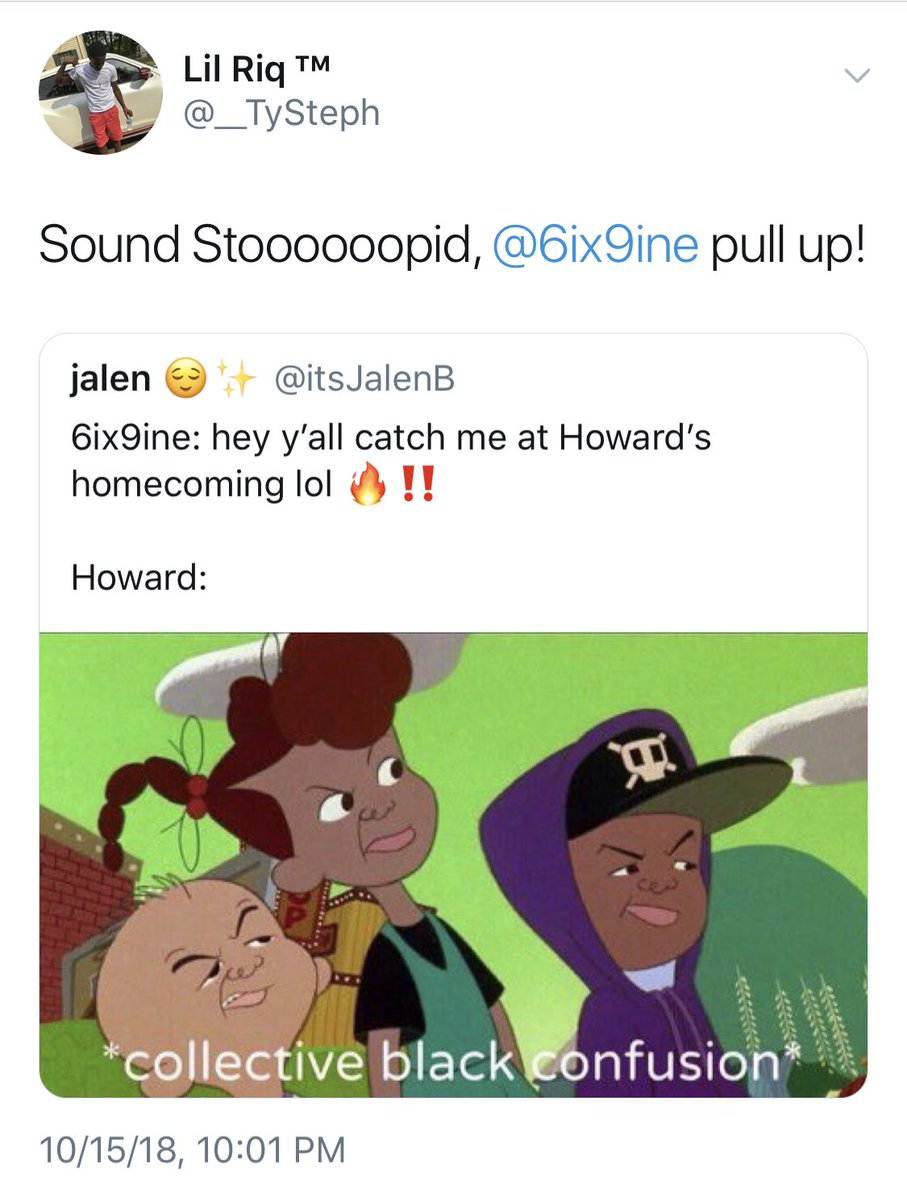The width and height of the screenshot is (907, 1200).
Task: Visit the @__TySteph handle
Action: click(x=281, y=112)
